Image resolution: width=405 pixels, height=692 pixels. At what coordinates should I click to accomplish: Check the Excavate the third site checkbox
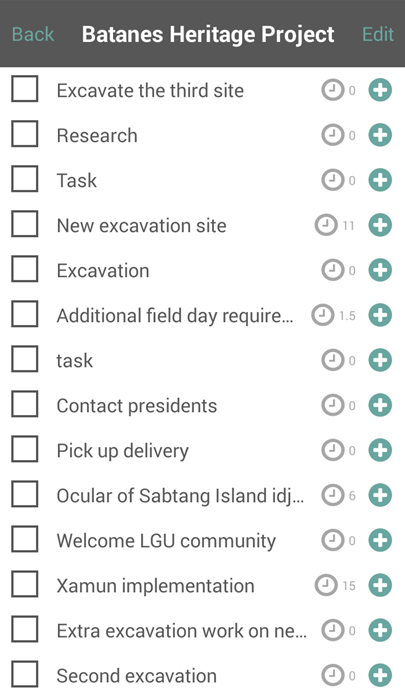(x=25, y=89)
